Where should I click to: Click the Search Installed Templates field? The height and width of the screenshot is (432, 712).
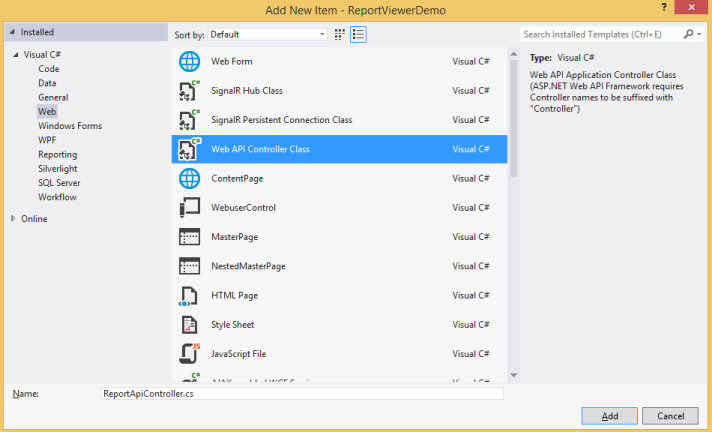click(601, 35)
